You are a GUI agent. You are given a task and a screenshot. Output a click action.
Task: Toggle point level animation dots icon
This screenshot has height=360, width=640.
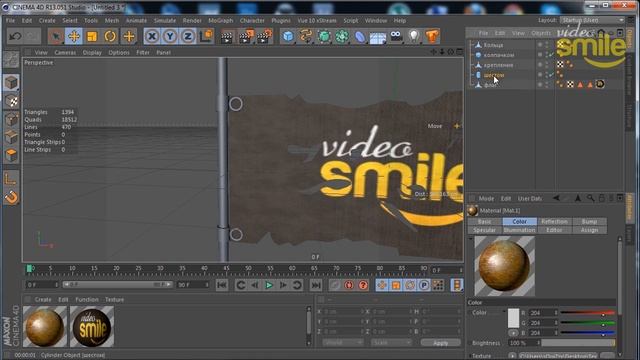point(438,285)
